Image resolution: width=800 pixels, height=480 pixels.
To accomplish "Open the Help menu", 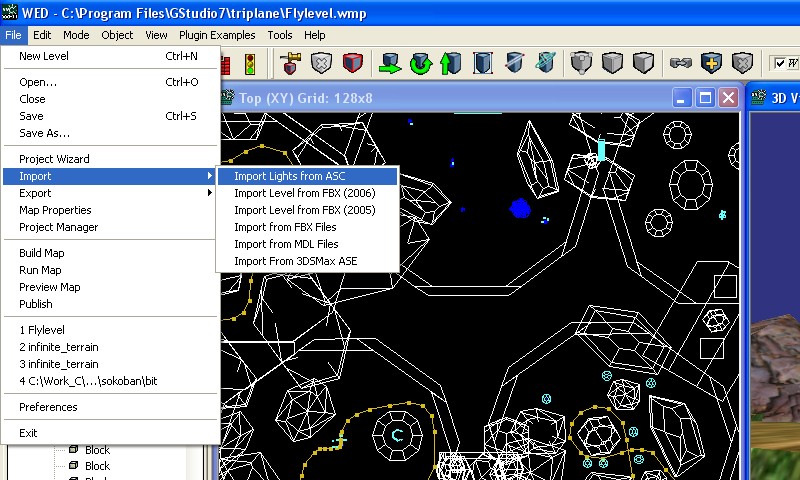I will click(x=314, y=35).
